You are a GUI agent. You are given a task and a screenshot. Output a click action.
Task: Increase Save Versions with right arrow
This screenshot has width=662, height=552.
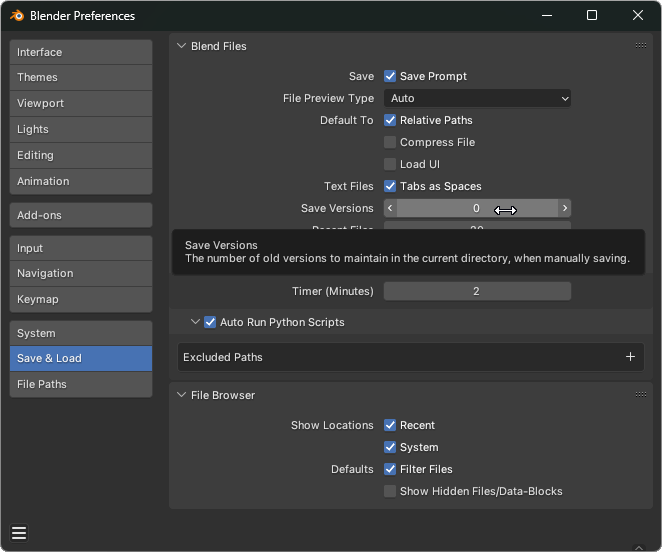click(565, 208)
